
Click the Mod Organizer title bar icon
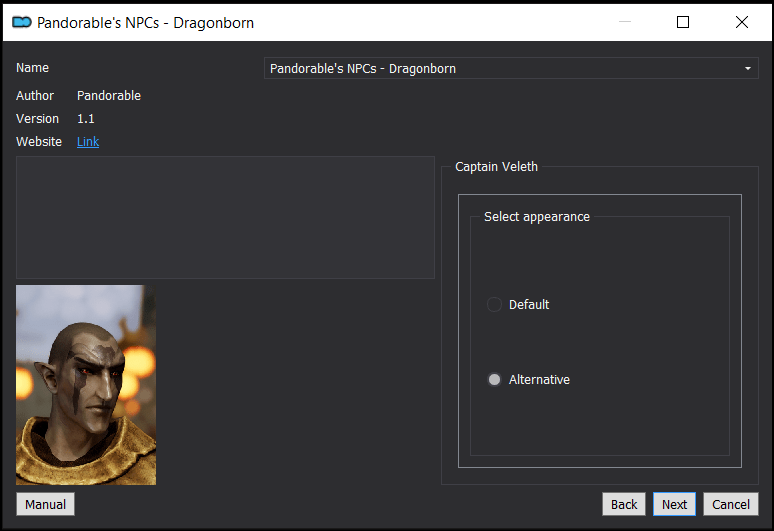[x=22, y=22]
